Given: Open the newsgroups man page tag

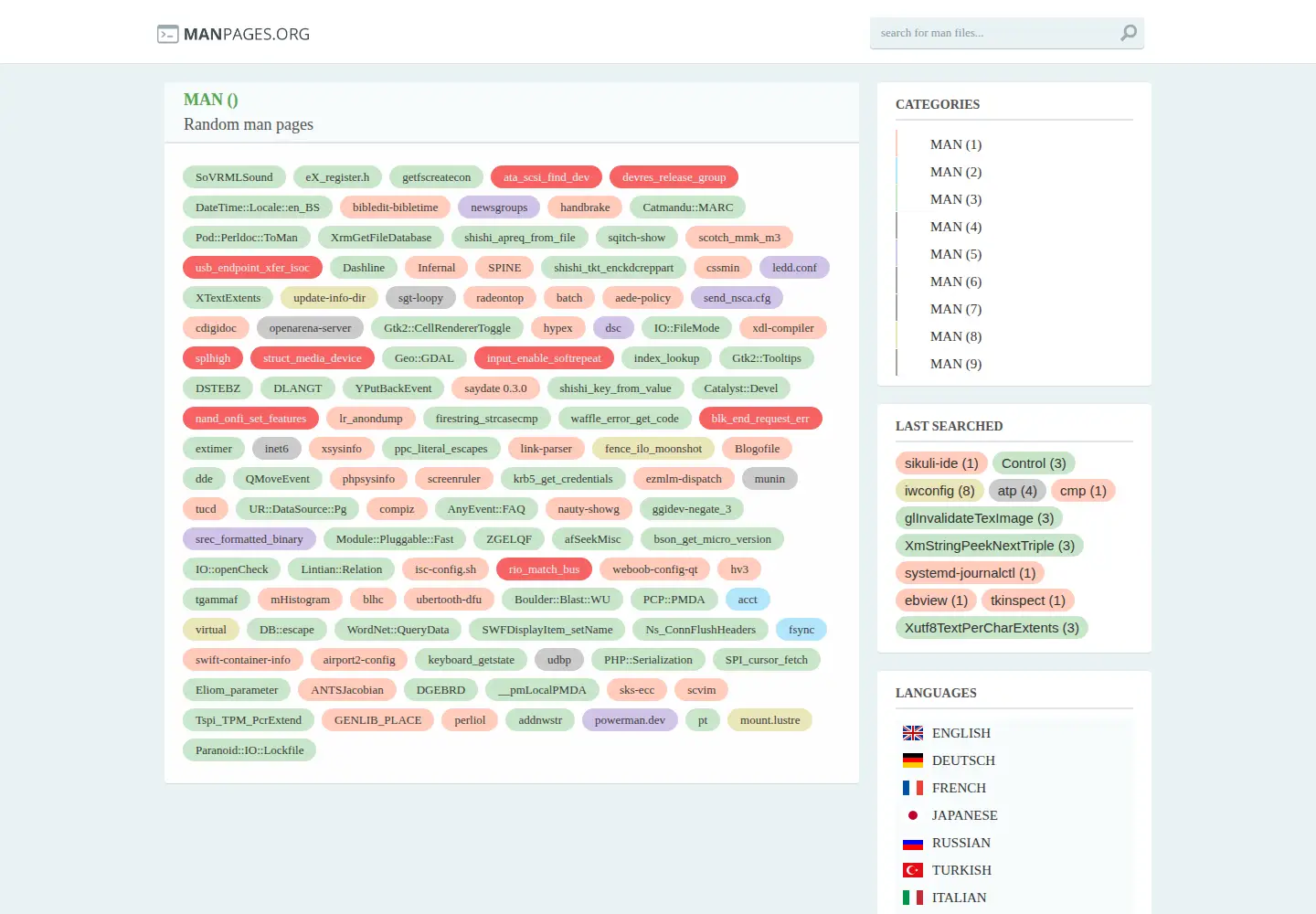Looking at the screenshot, I should (499, 207).
